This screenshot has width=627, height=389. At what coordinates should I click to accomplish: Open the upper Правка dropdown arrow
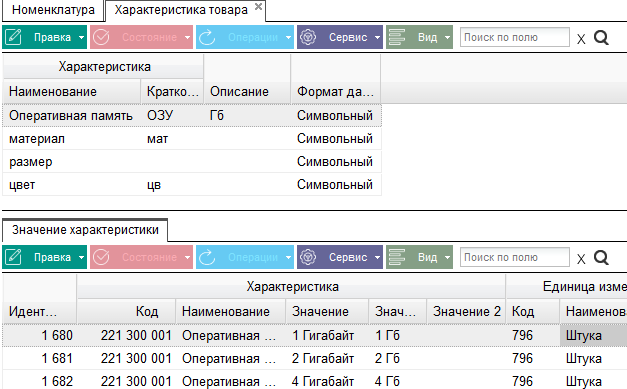click(x=81, y=38)
